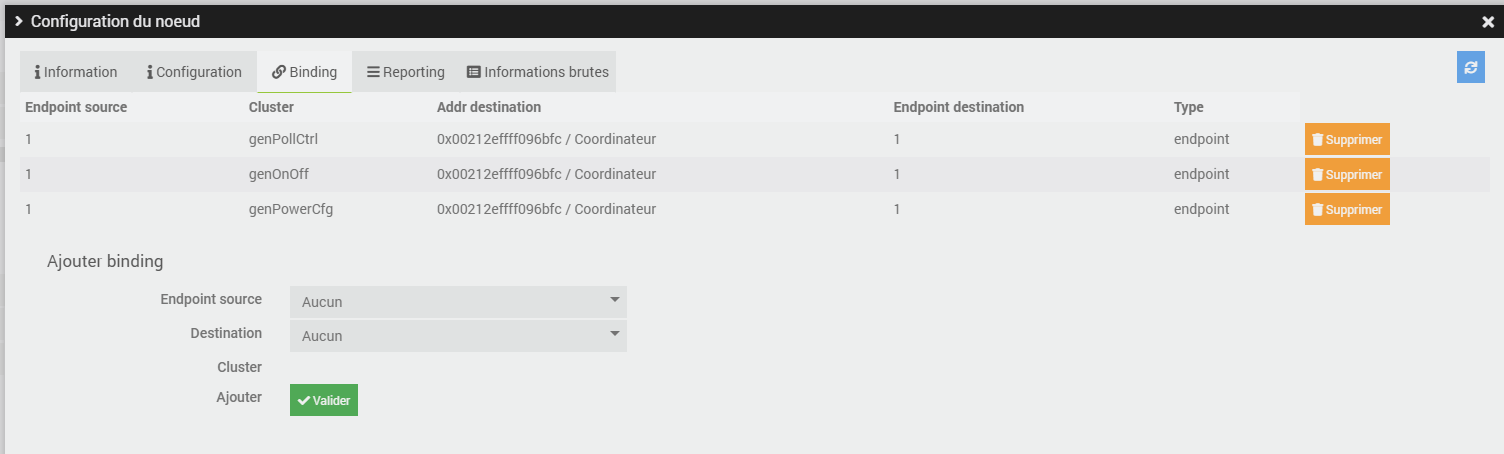Screen dimensions: 1504x454
Task: Click the genOnOff cluster cell
Action: click(x=278, y=175)
